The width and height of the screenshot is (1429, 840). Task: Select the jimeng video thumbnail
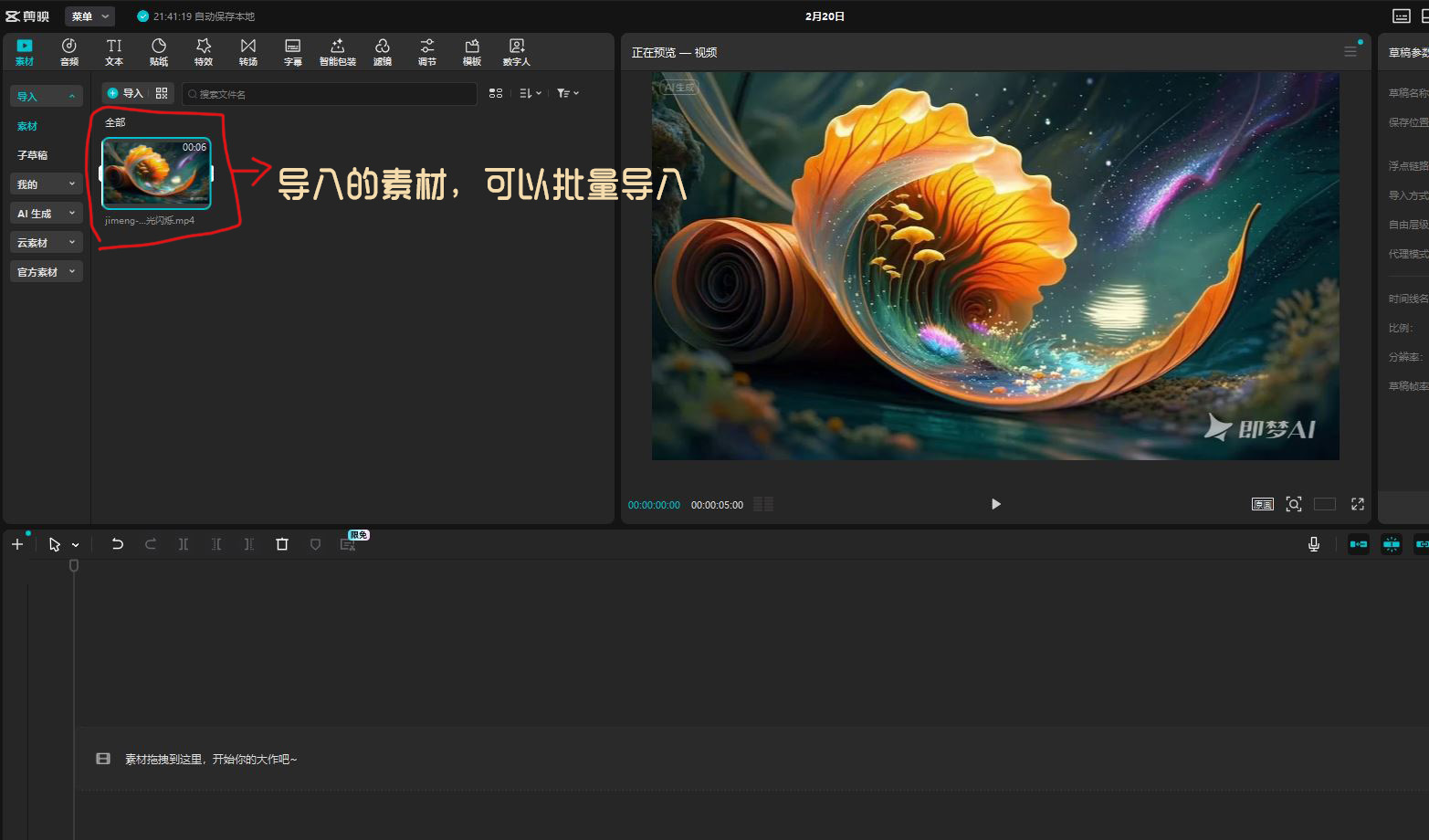(x=156, y=173)
